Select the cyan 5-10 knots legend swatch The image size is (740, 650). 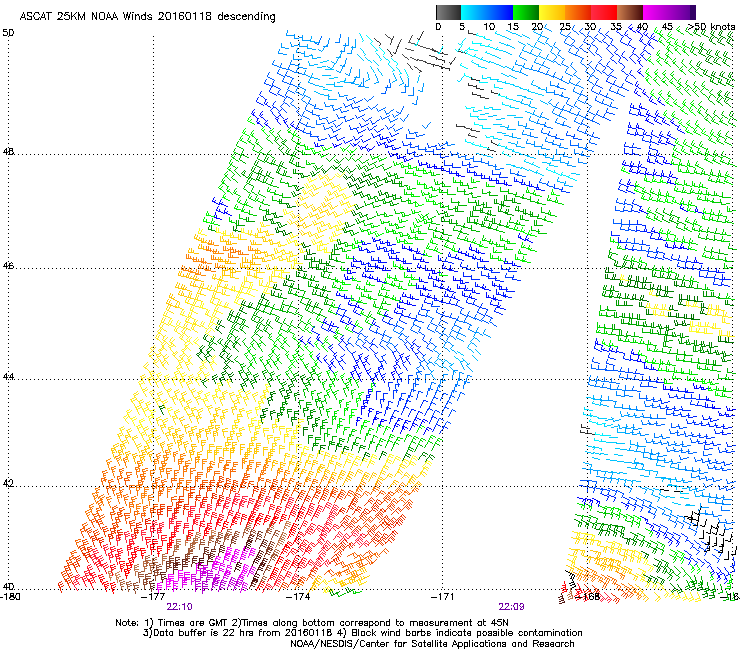pos(474,12)
